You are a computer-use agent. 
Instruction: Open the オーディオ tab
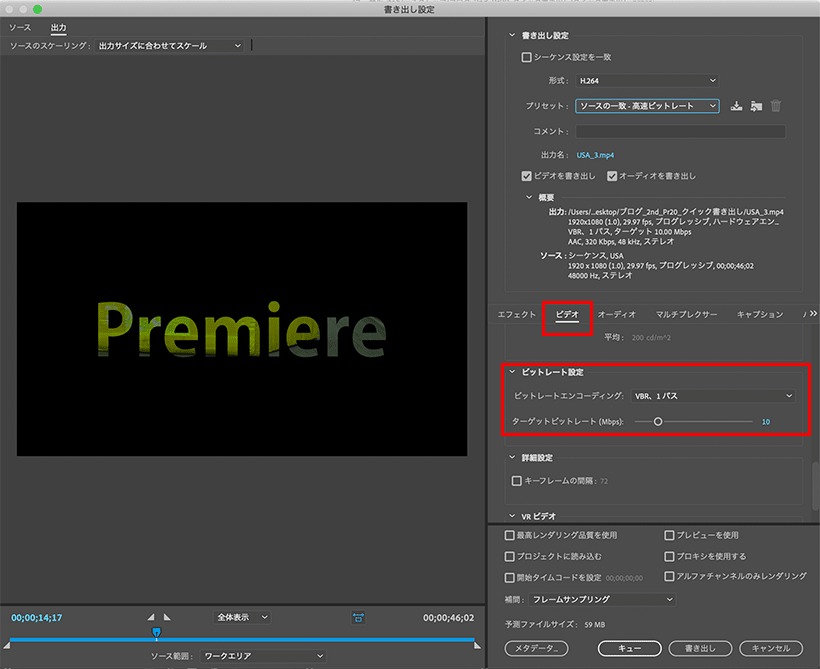tap(617, 314)
